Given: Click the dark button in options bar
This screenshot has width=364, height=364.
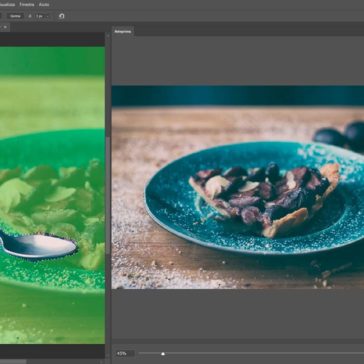Looking at the screenshot, I should tap(15, 16).
